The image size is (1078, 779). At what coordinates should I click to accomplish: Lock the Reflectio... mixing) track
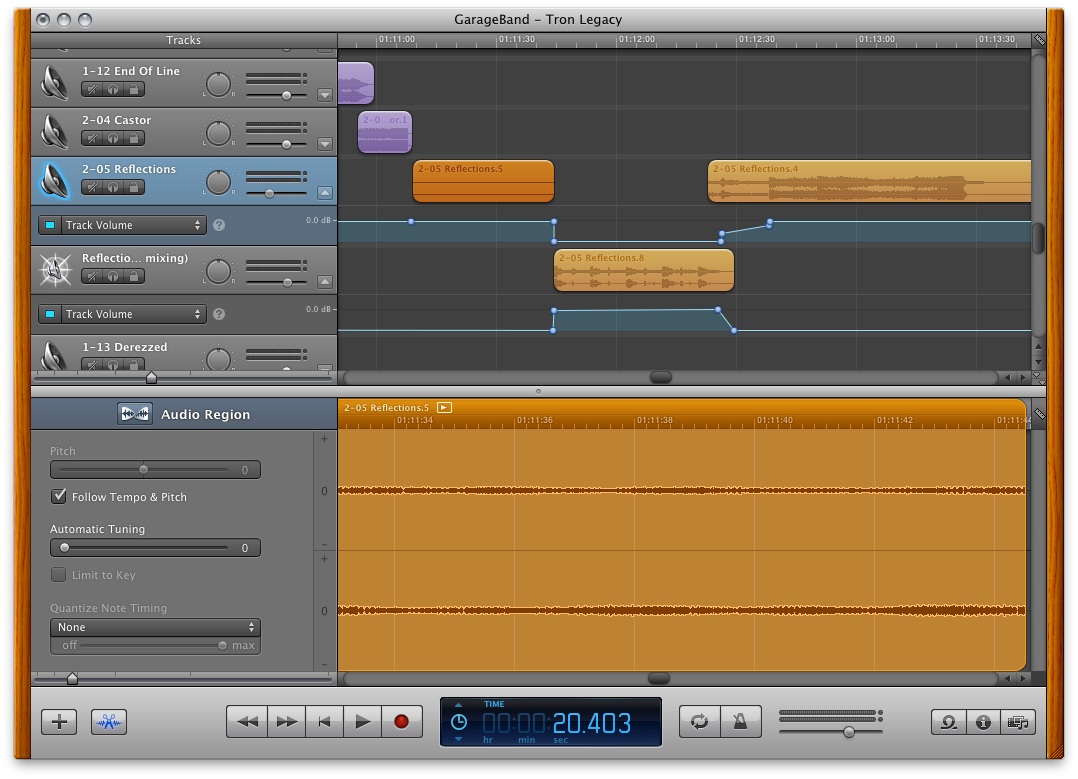134,276
